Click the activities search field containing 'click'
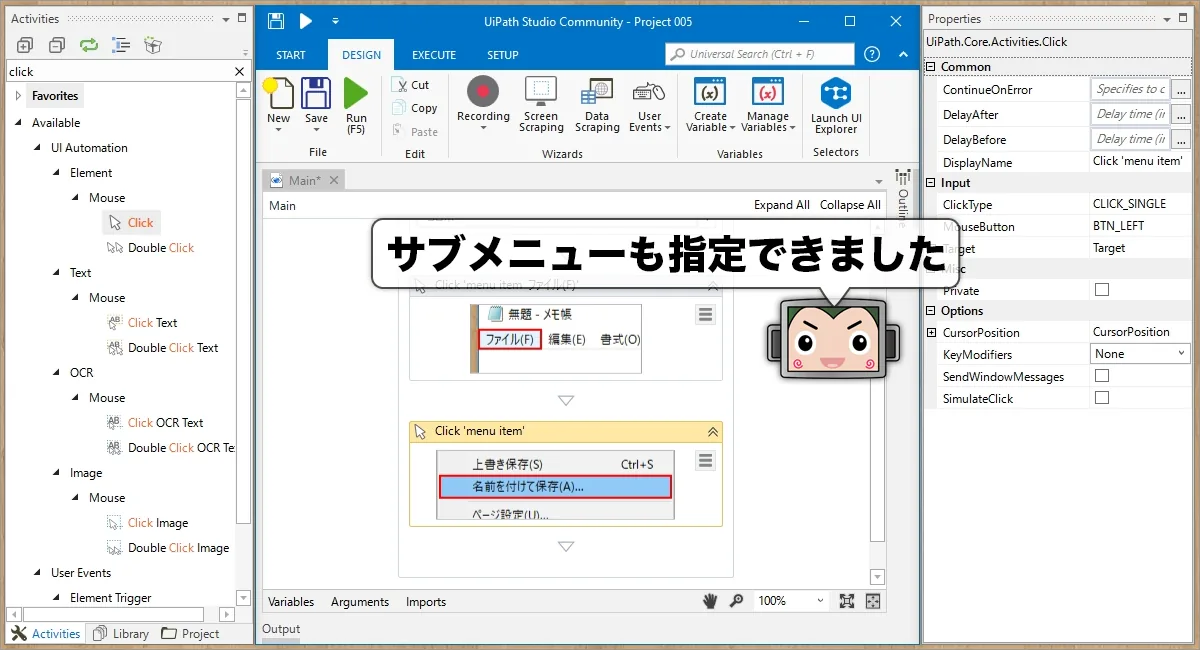1200x650 pixels. coord(118,71)
